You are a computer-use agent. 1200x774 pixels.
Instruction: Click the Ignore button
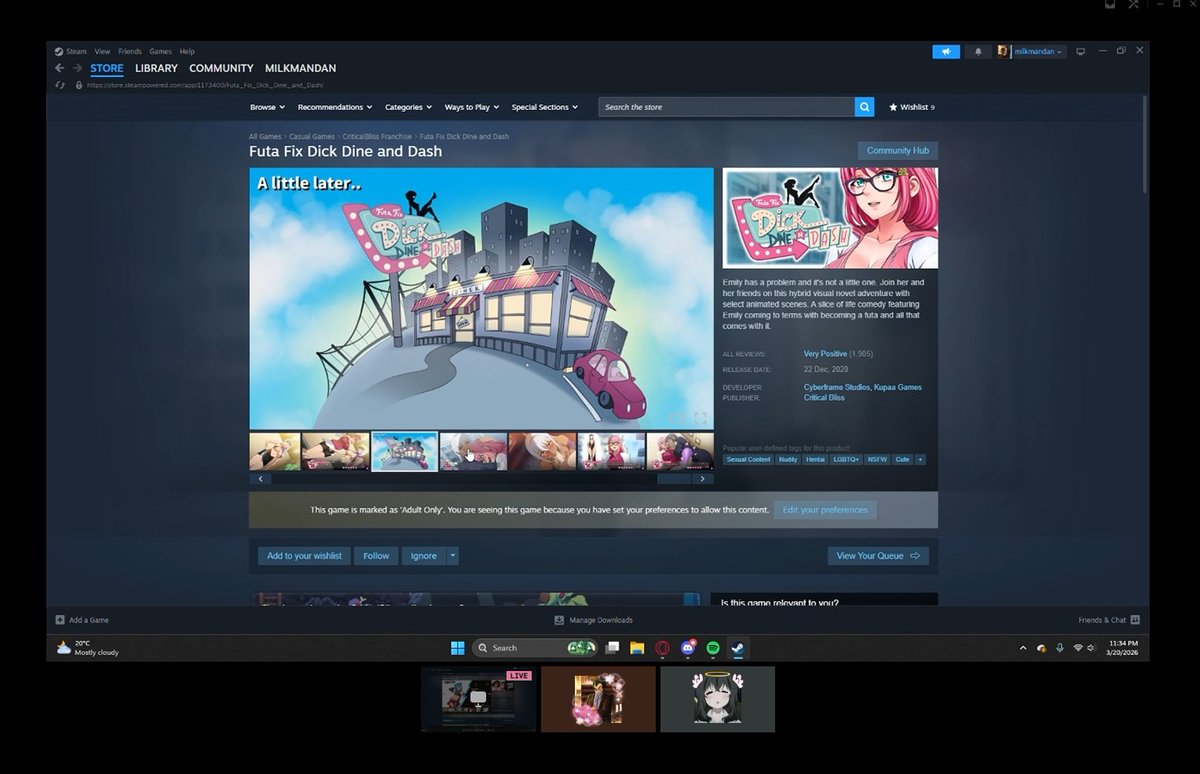click(424, 556)
